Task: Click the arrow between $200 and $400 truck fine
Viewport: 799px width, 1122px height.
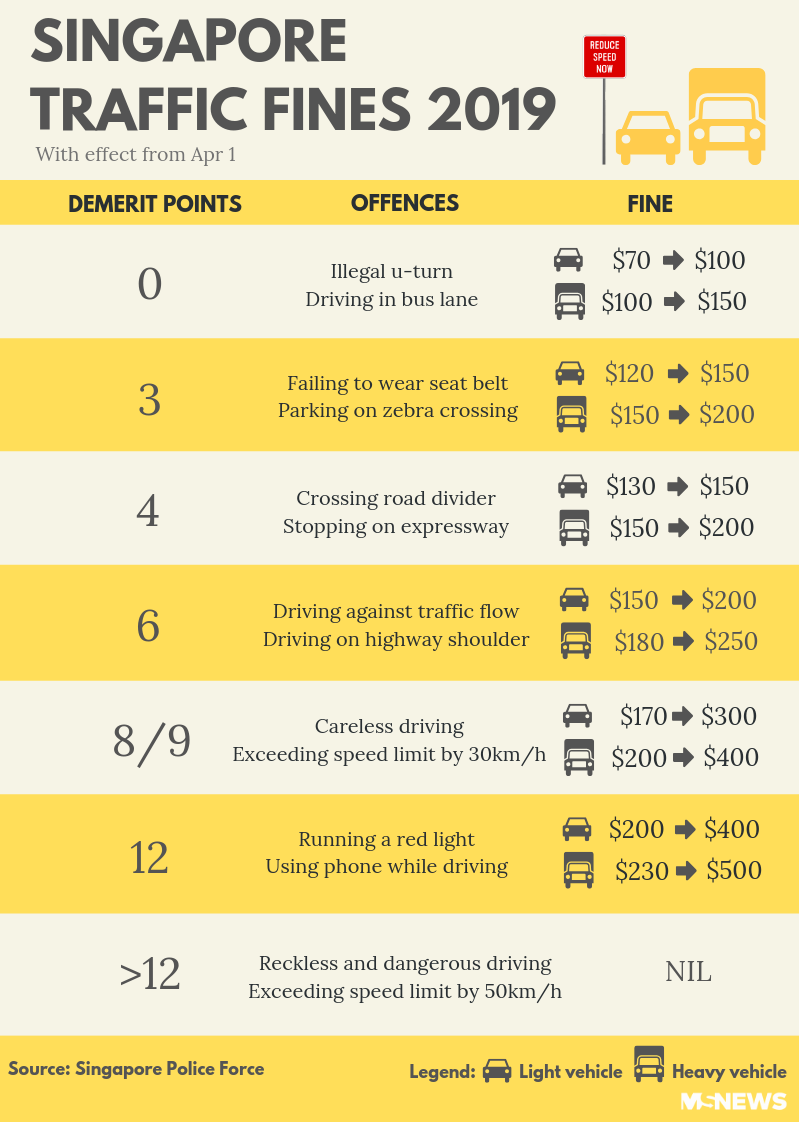Action: (x=684, y=758)
